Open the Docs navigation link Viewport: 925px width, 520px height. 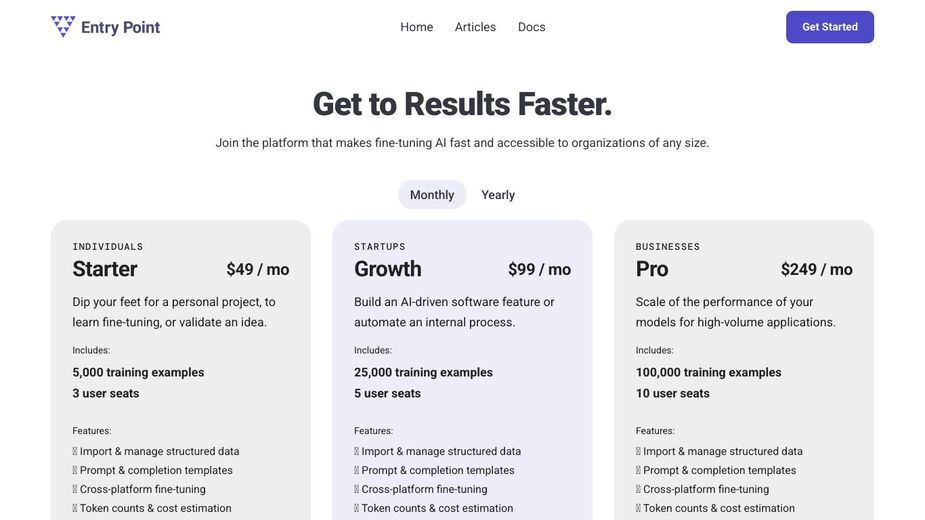point(532,27)
